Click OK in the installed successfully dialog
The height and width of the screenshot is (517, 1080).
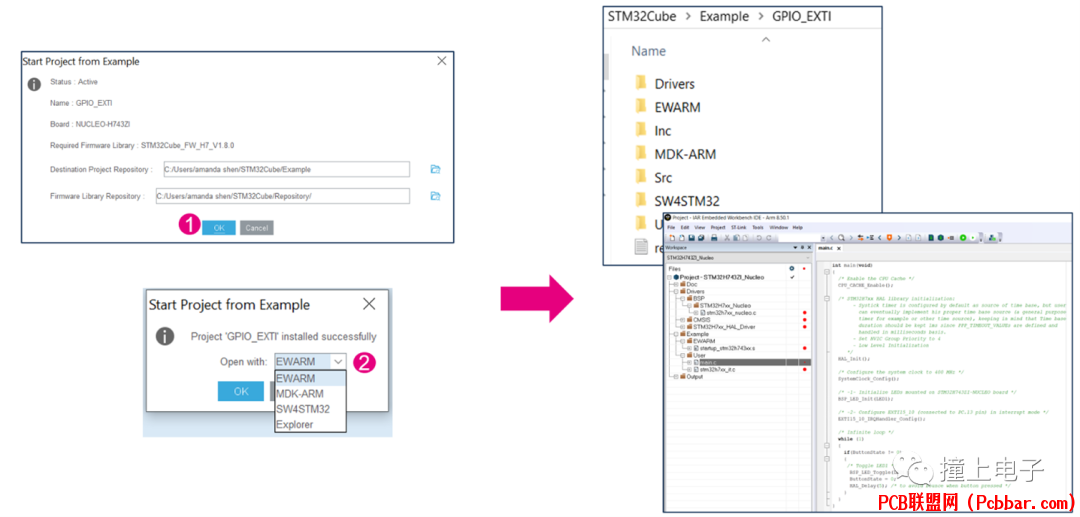pos(240,391)
